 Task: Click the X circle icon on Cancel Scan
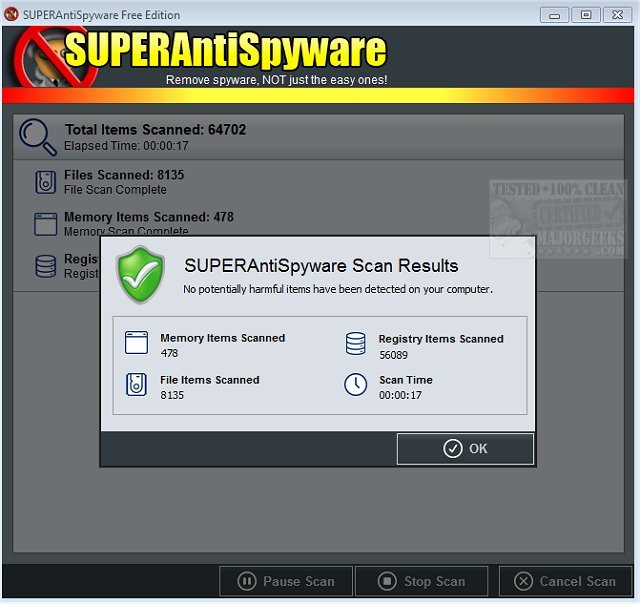(x=523, y=581)
